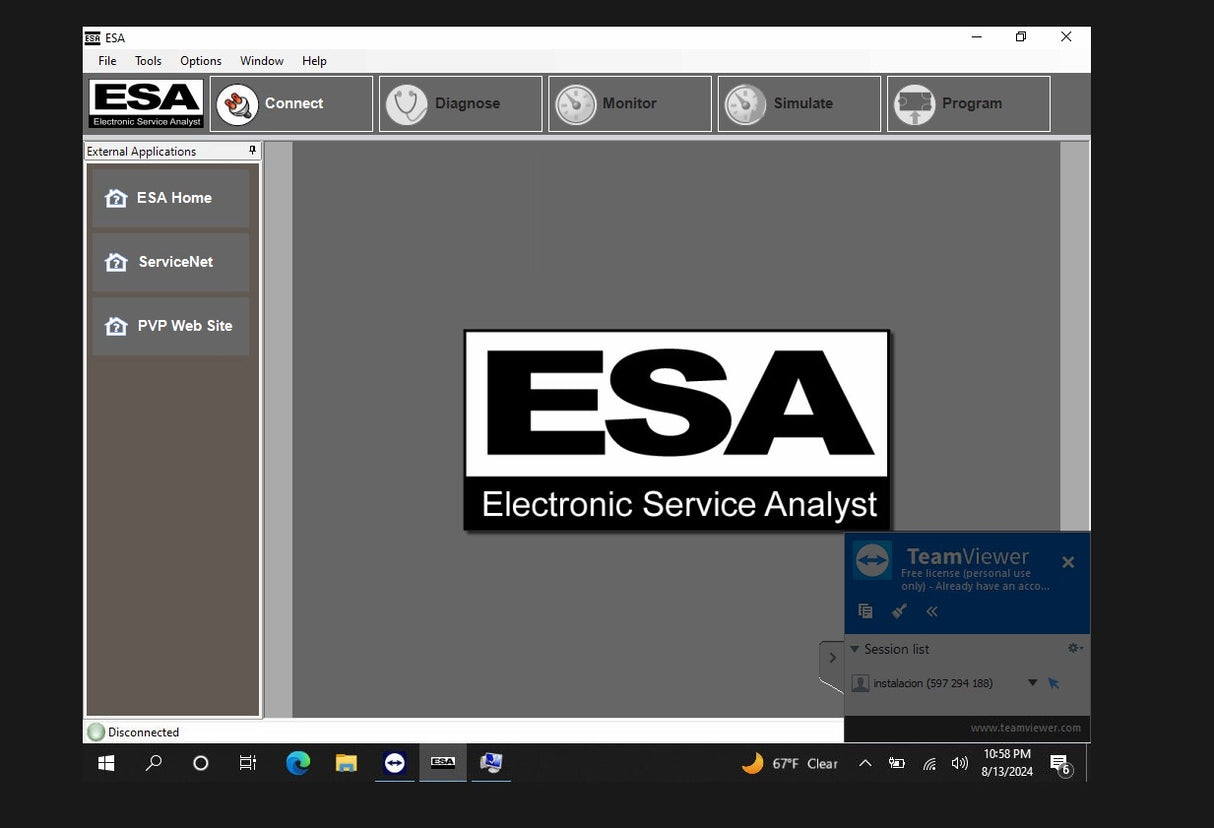Viewport: 1214px width, 828px height.
Task: Open the Tools menu
Action: tap(148, 61)
